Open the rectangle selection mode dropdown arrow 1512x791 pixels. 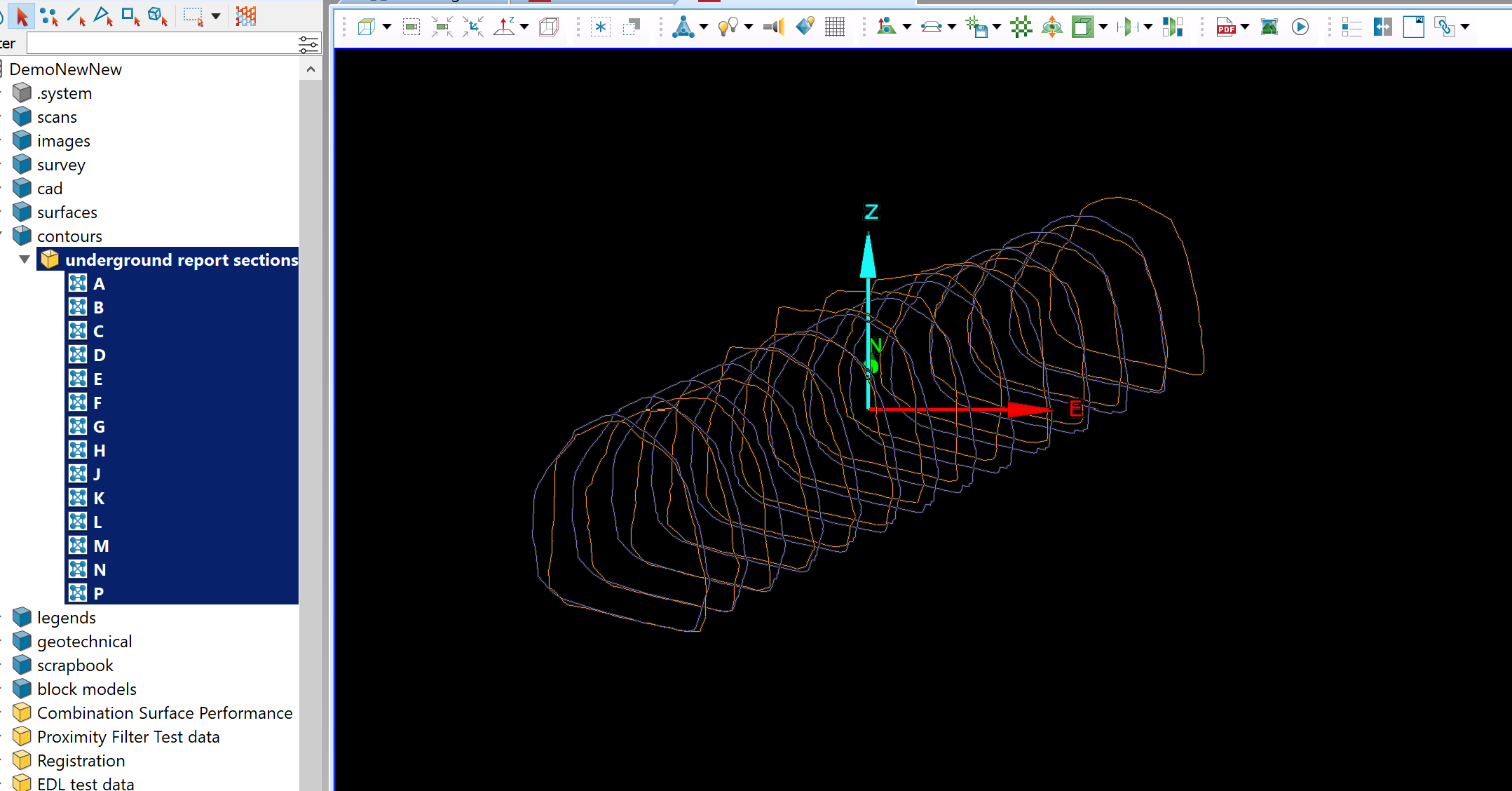[216, 17]
